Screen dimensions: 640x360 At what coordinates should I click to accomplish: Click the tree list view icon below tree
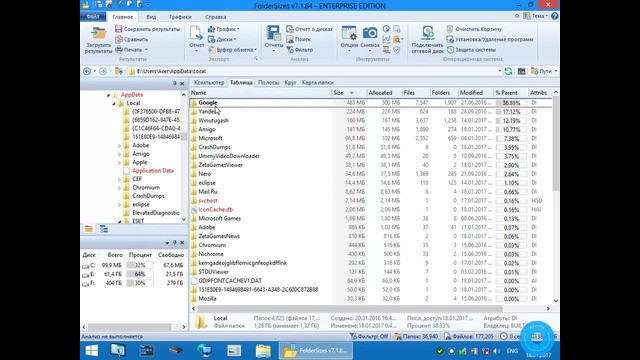[104, 229]
